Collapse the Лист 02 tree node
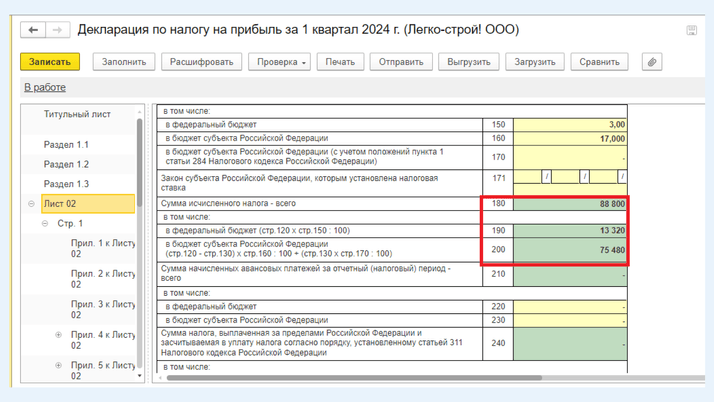Viewport: 714px width, 402px height. click(x=31, y=204)
